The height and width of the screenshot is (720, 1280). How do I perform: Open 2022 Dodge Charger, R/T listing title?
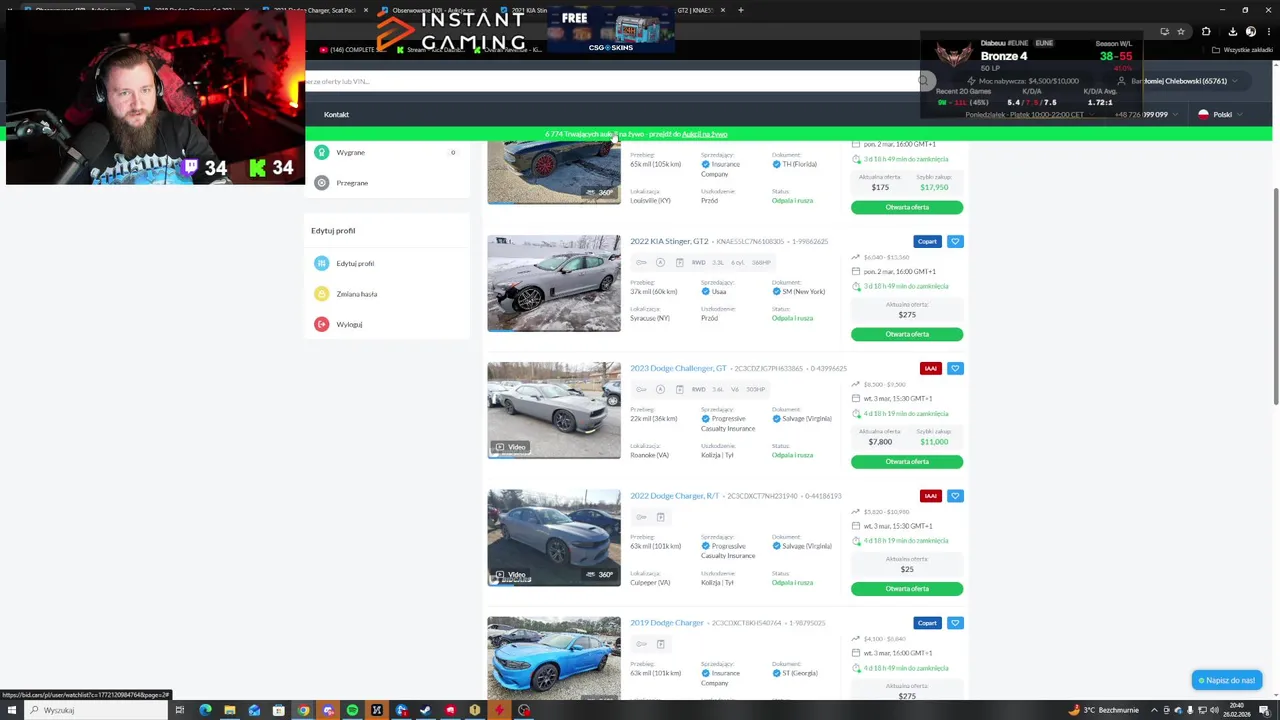(674, 495)
